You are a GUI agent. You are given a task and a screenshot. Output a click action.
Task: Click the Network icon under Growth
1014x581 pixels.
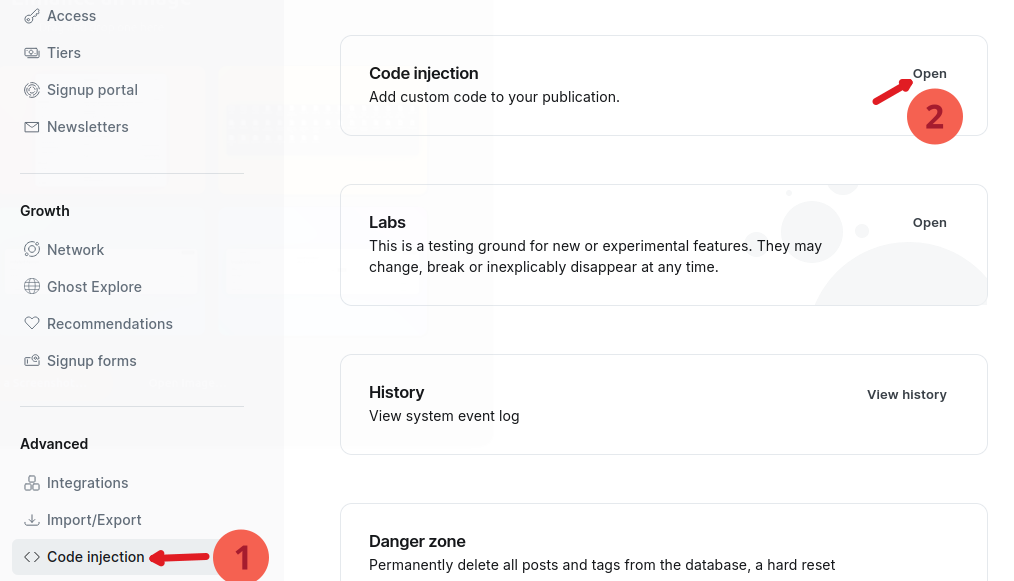32,250
